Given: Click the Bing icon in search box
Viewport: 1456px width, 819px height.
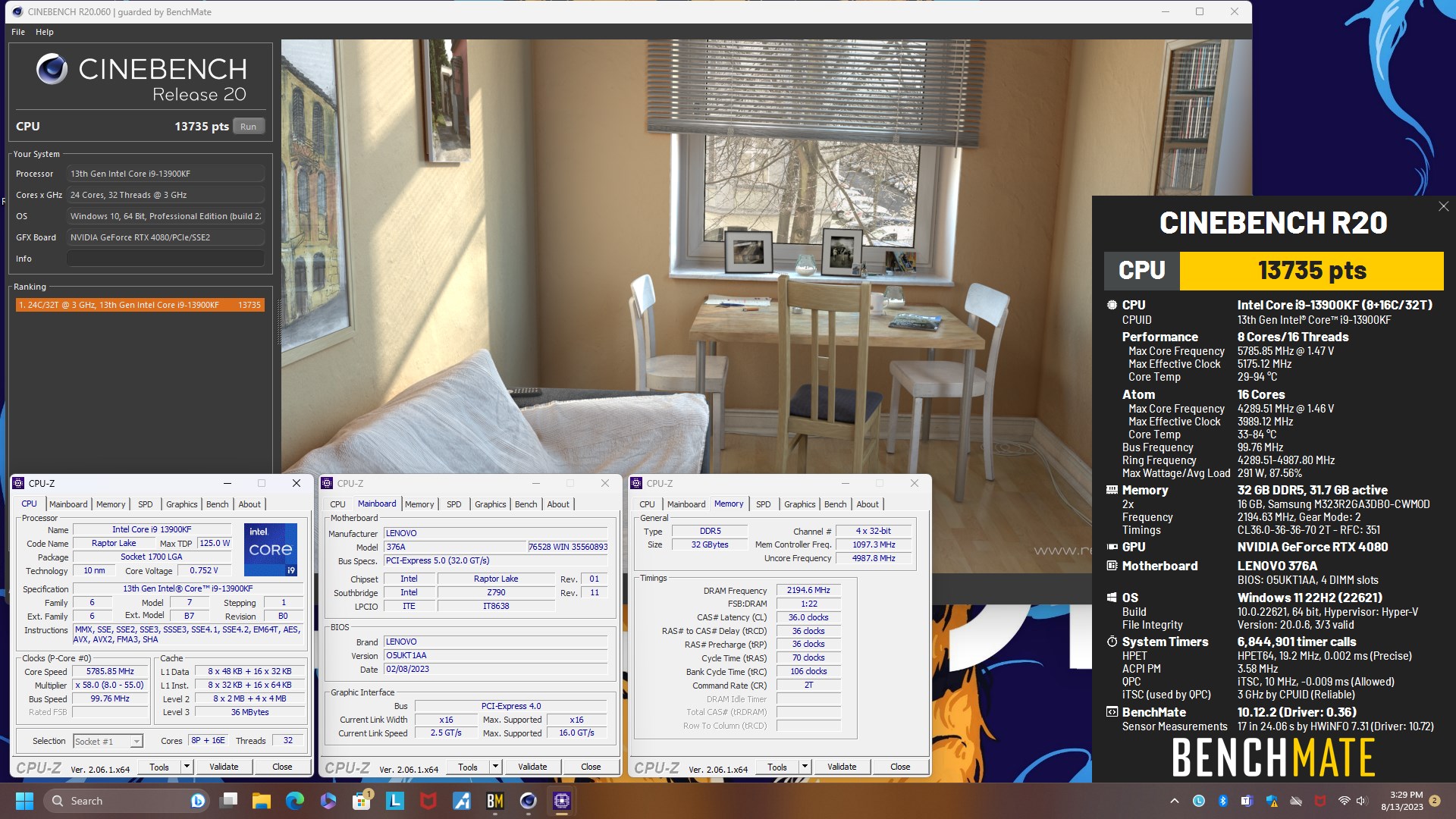Looking at the screenshot, I should click(198, 801).
